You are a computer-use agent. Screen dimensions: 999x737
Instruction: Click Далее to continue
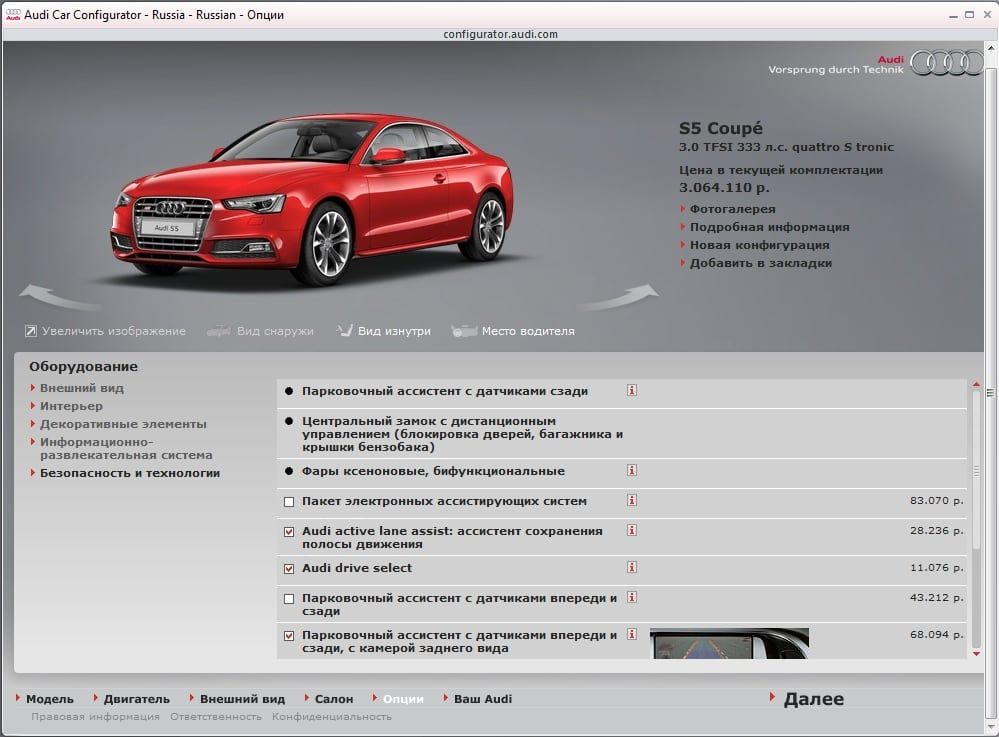point(814,699)
